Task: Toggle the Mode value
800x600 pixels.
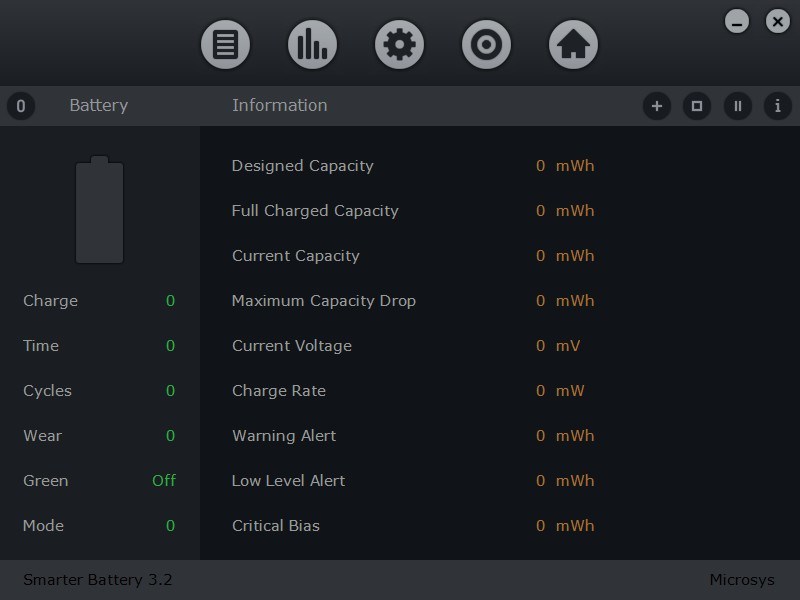Action: click(170, 526)
